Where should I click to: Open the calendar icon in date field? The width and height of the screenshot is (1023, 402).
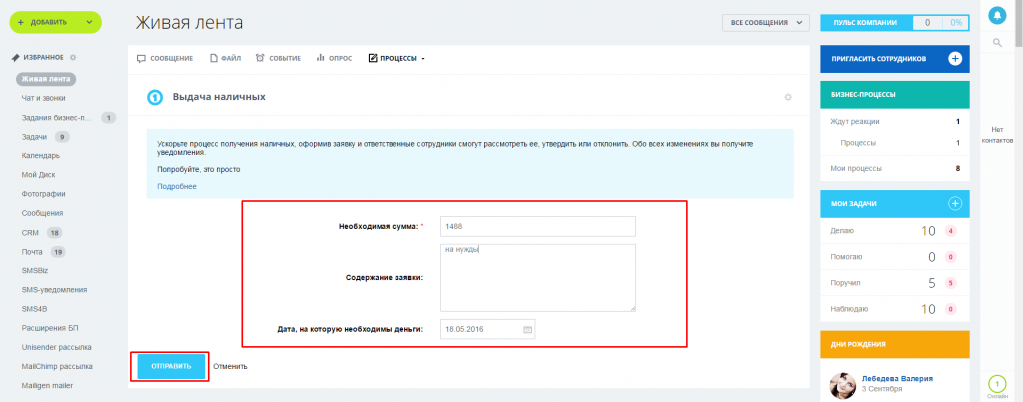coord(527,329)
